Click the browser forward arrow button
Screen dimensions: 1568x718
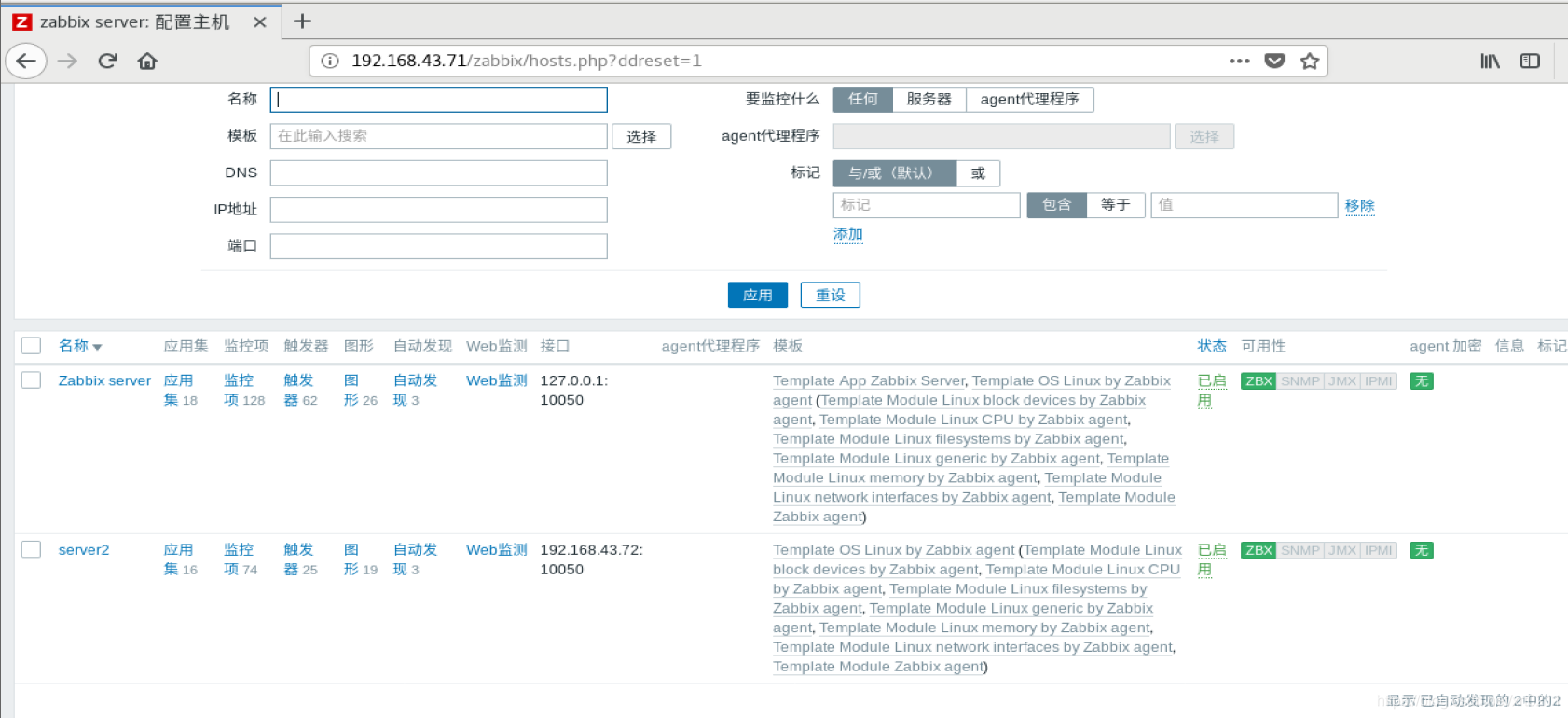[x=67, y=62]
